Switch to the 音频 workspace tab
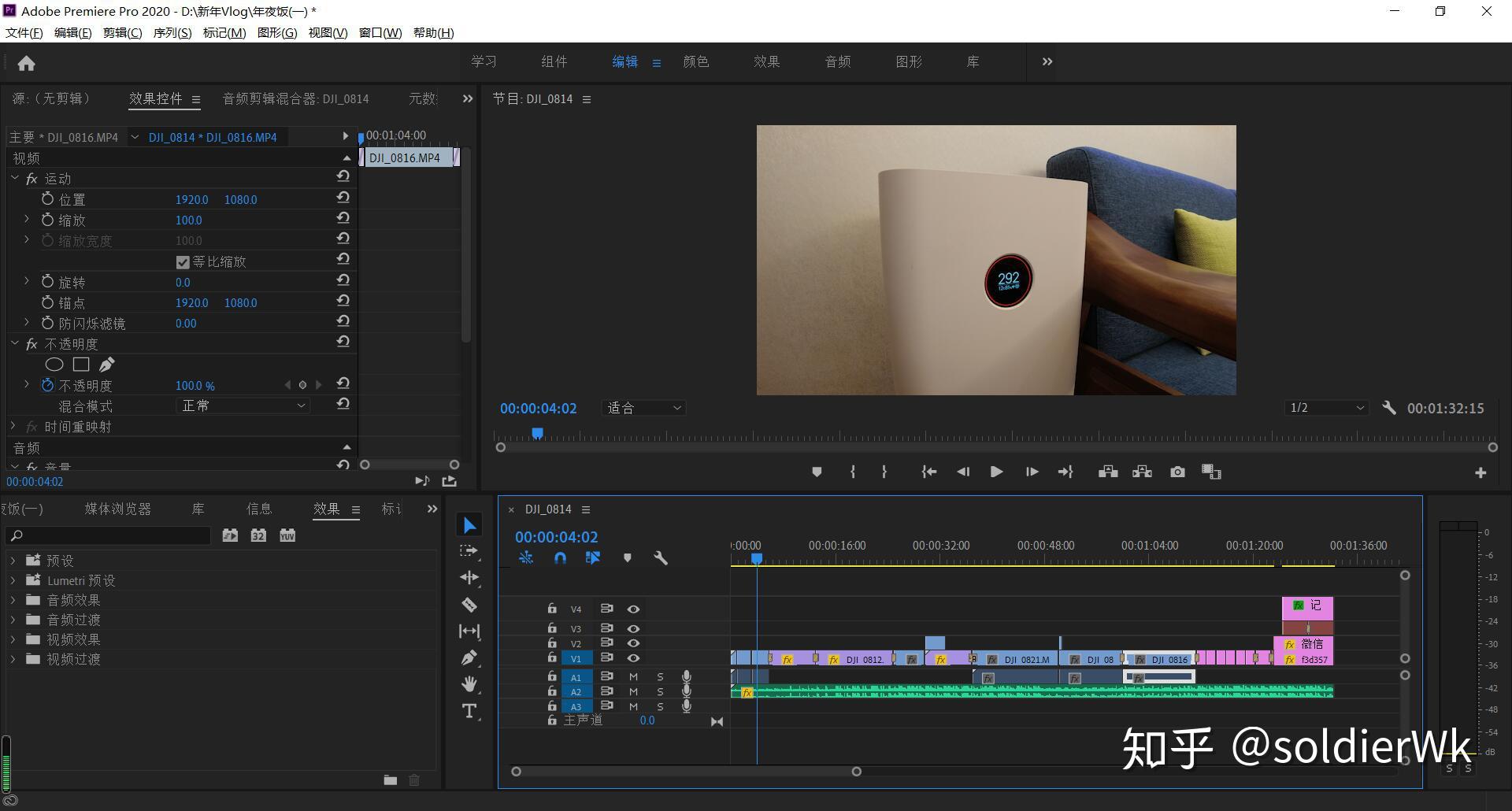Image resolution: width=1512 pixels, height=811 pixels. pyautogui.click(x=838, y=61)
